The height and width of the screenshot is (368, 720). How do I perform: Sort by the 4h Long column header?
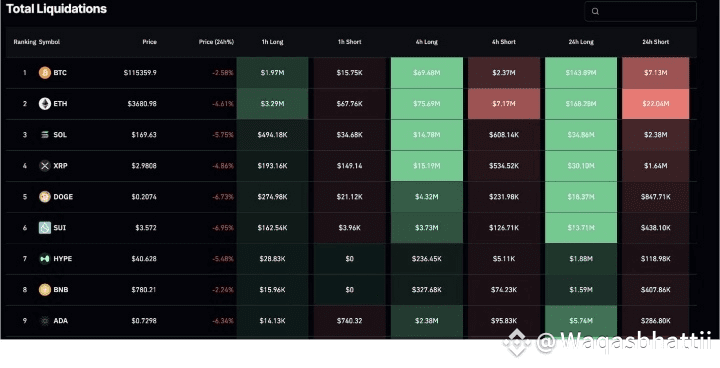[x=427, y=42]
